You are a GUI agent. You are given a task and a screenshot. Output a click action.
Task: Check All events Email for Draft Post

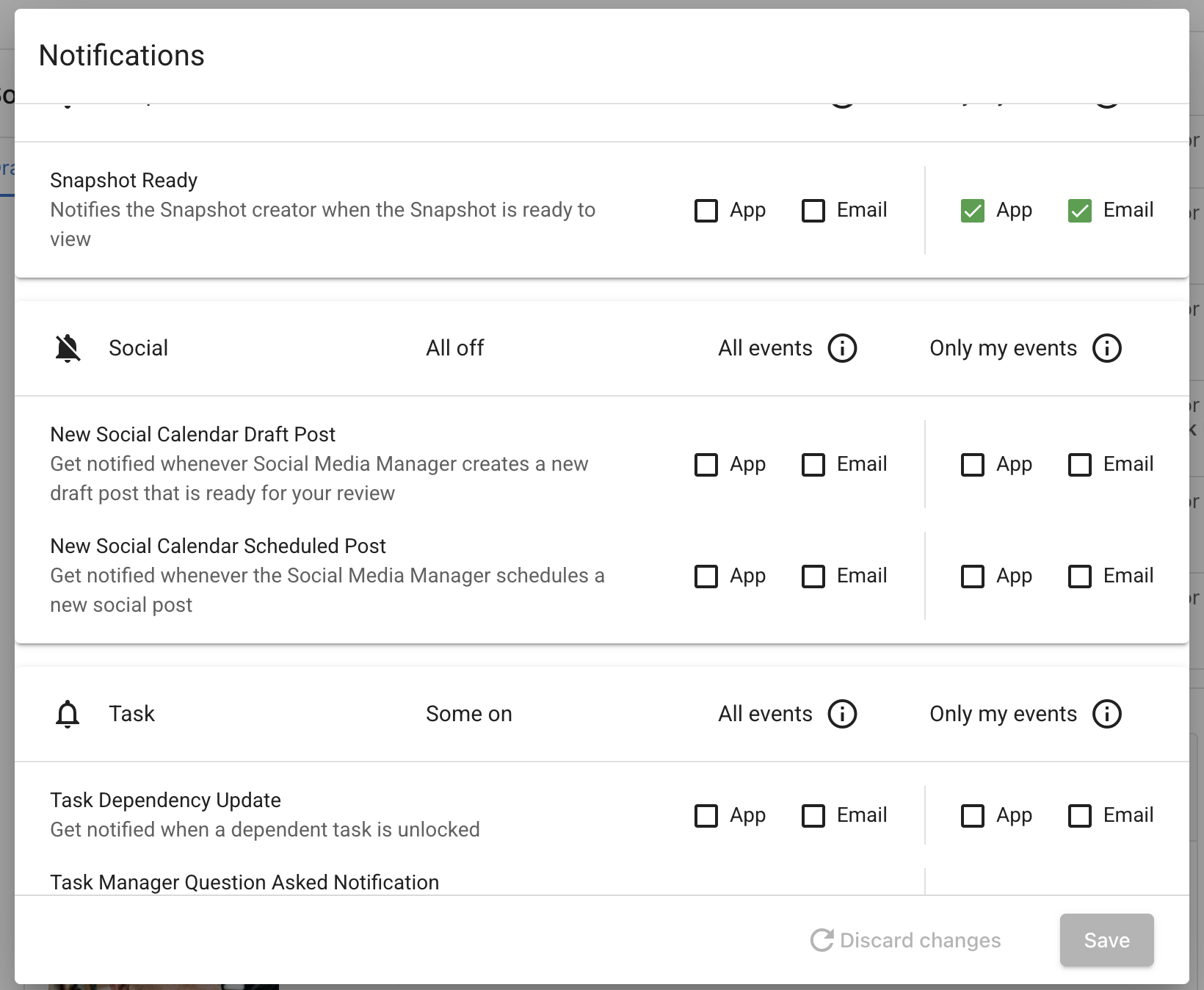pos(813,465)
